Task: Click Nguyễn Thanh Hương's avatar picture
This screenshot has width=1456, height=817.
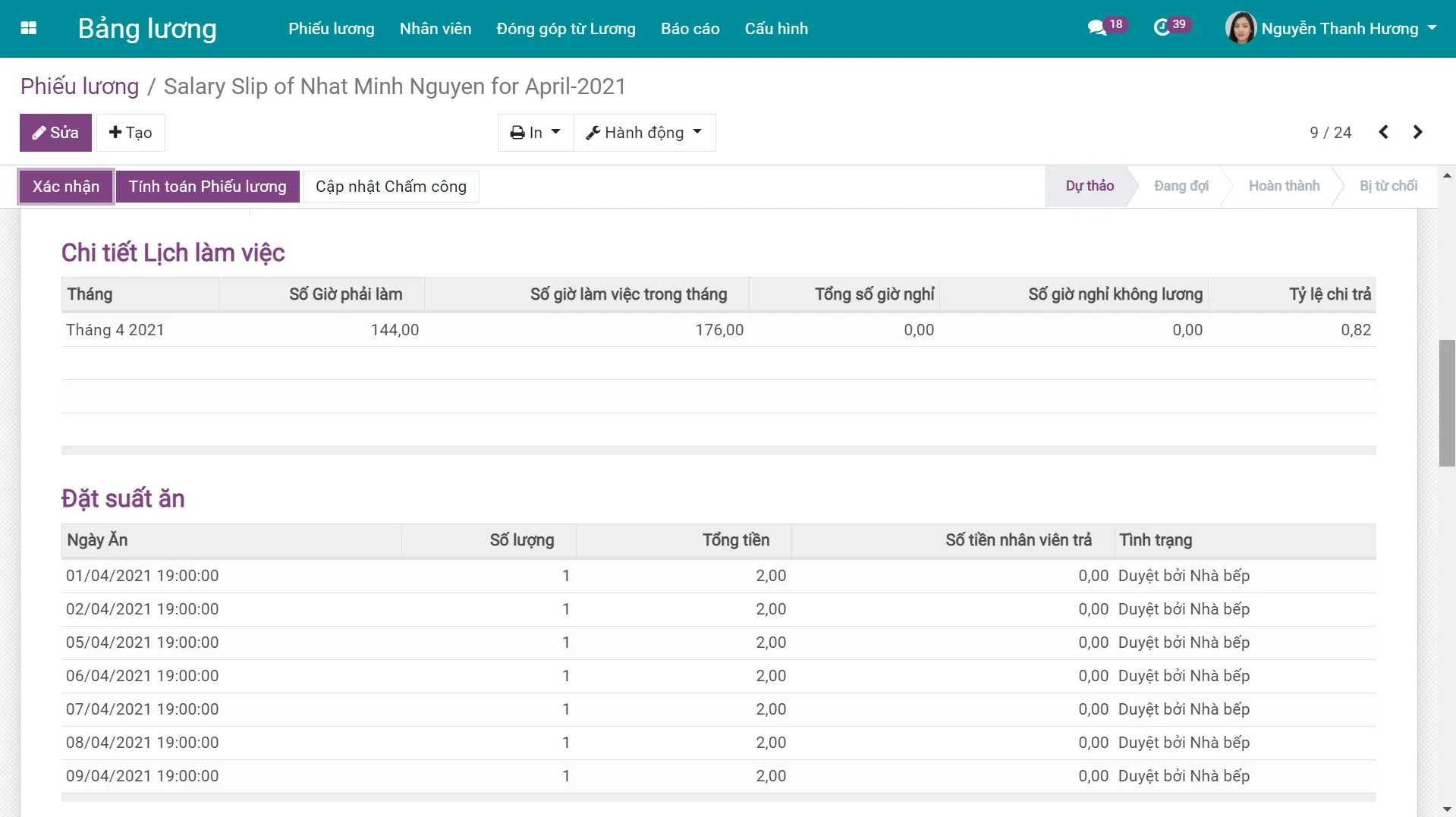Action: click(x=1241, y=28)
